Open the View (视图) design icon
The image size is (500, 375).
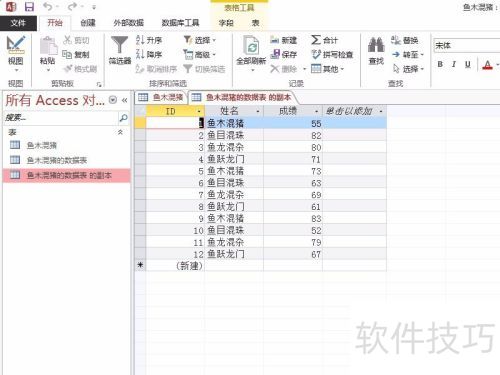point(16,45)
